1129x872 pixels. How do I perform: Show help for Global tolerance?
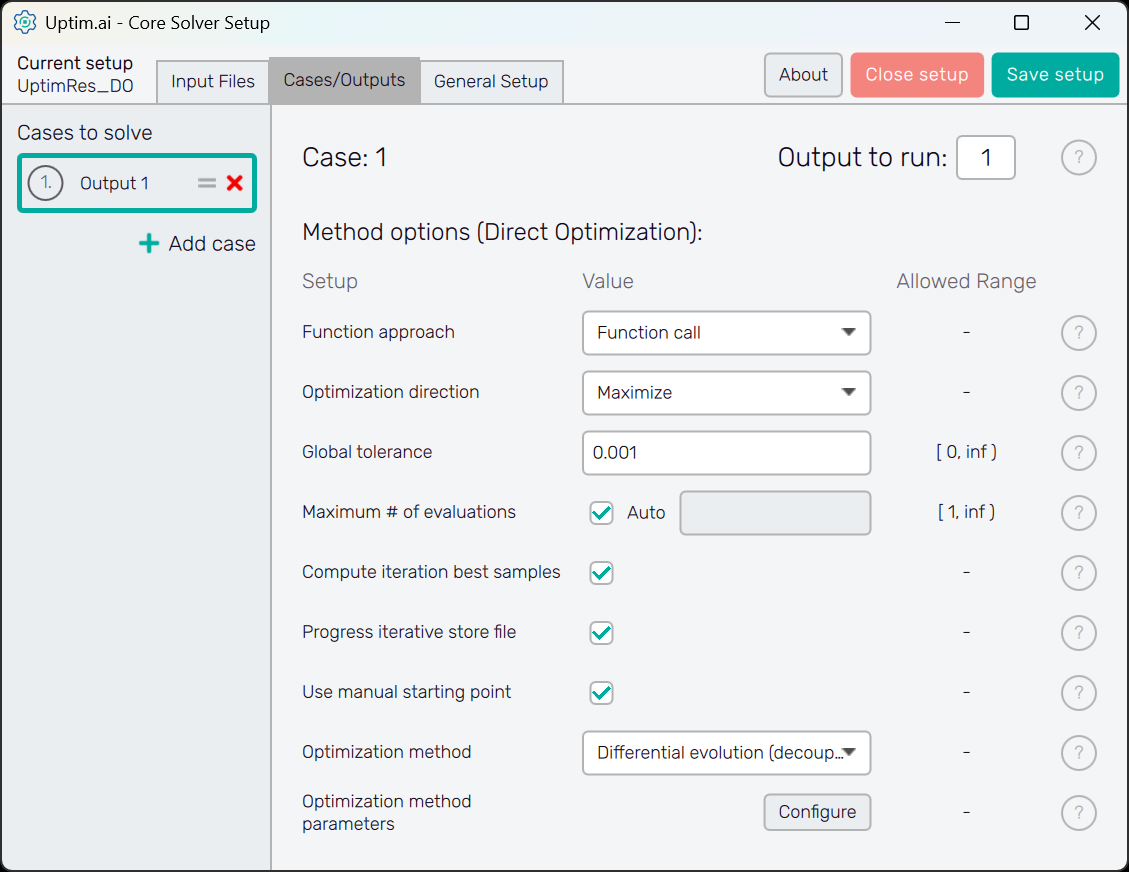pos(1078,453)
